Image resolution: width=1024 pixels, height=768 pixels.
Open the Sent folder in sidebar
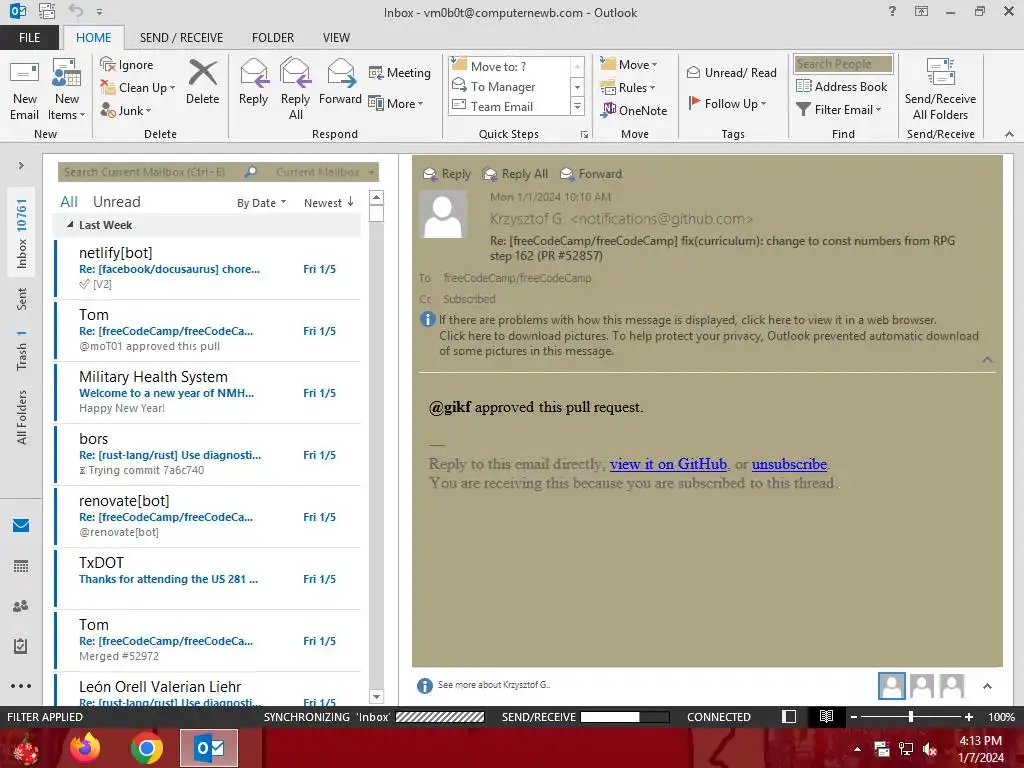point(22,298)
